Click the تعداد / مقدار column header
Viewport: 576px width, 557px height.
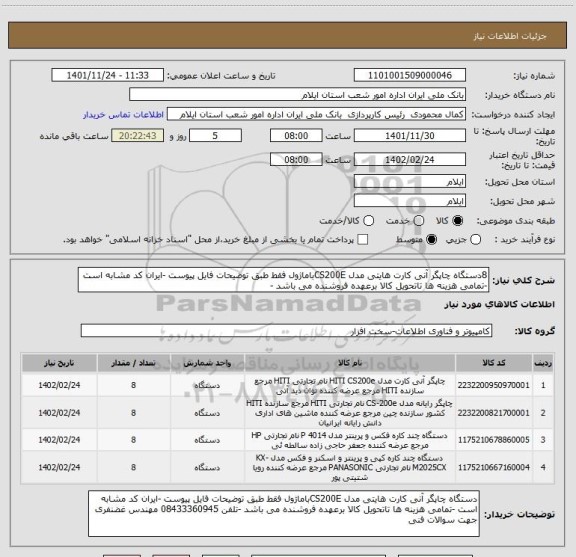point(133,363)
